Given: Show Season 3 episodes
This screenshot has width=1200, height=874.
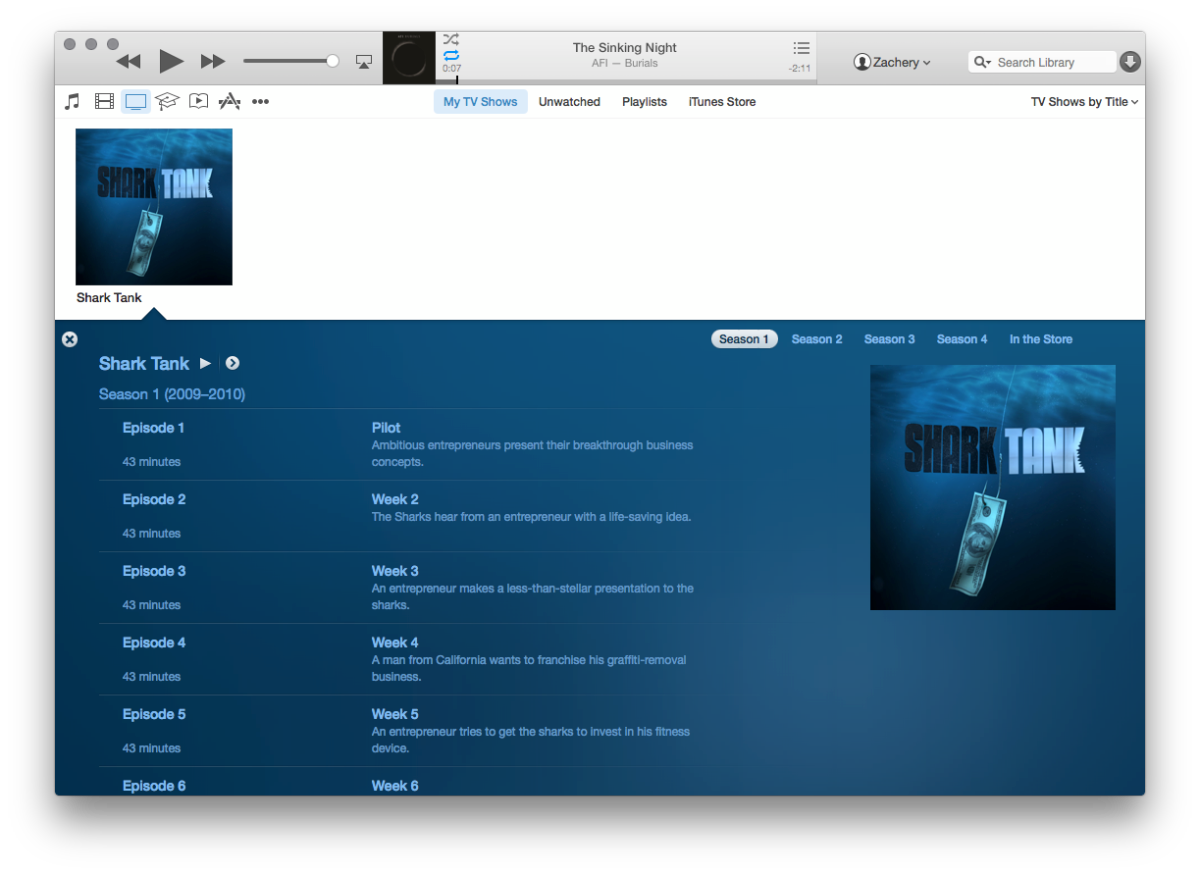Looking at the screenshot, I should tap(889, 339).
